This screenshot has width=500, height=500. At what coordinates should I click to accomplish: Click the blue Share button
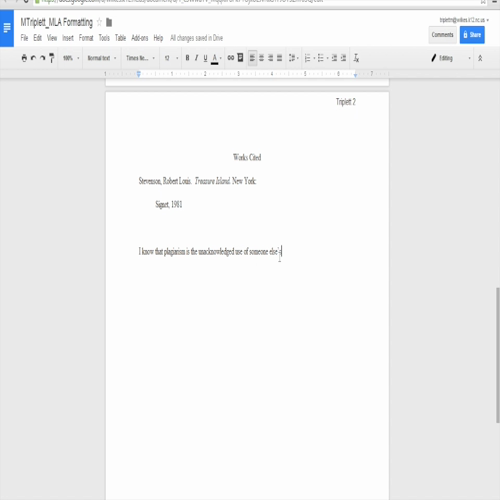[x=472, y=35]
